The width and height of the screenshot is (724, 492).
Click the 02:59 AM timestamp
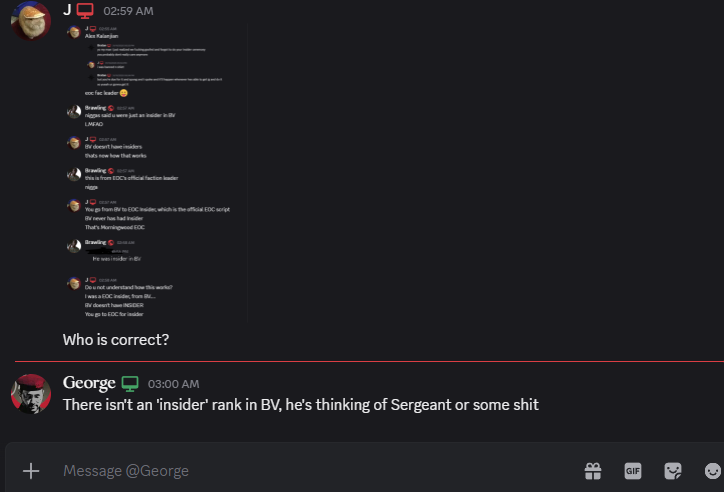coord(128,11)
